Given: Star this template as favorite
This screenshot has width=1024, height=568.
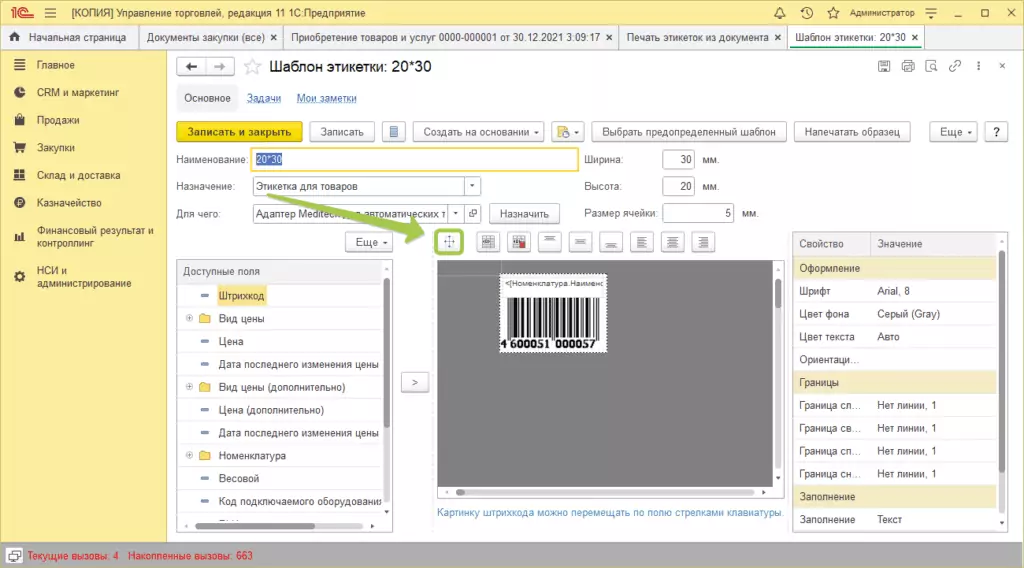Looking at the screenshot, I should (252, 66).
